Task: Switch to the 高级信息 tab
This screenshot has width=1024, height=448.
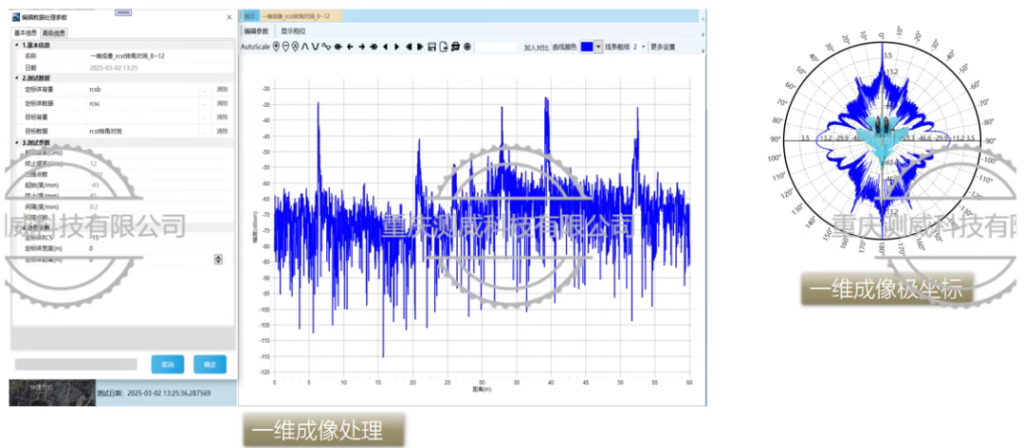Action: (x=53, y=33)
